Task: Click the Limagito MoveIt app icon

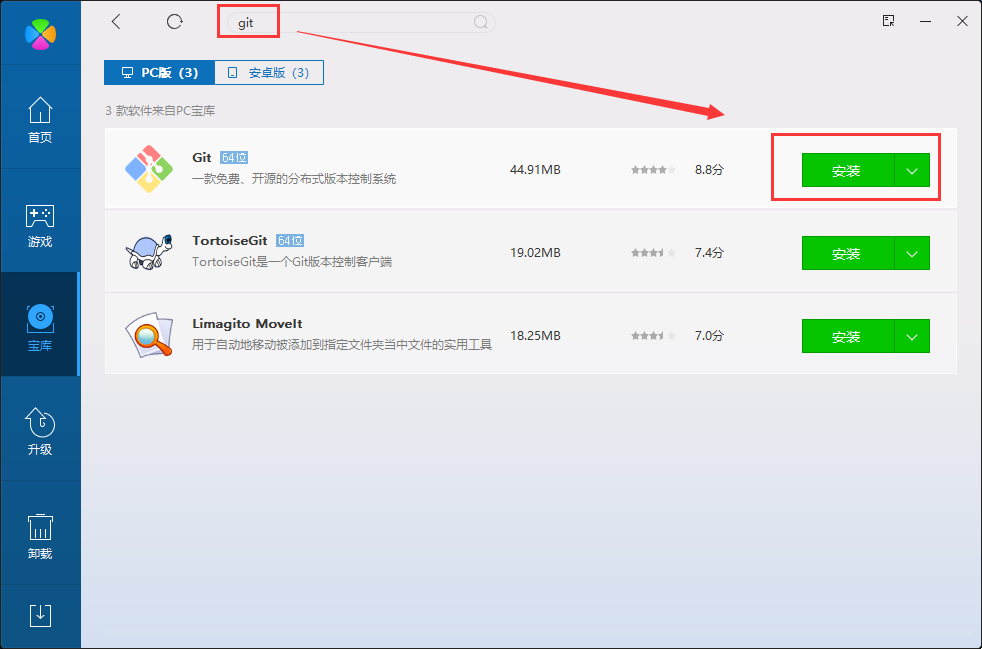Action: click(x=149, y=335)
